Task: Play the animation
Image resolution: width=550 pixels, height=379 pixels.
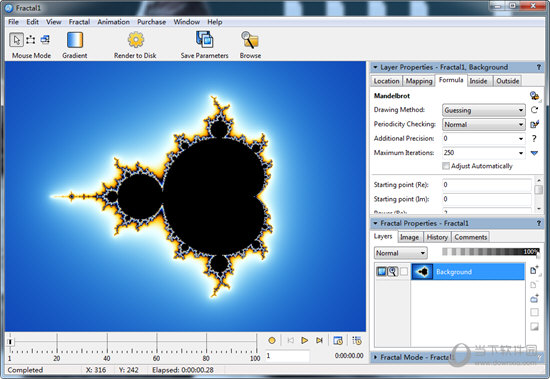Action: coord(304,340)
